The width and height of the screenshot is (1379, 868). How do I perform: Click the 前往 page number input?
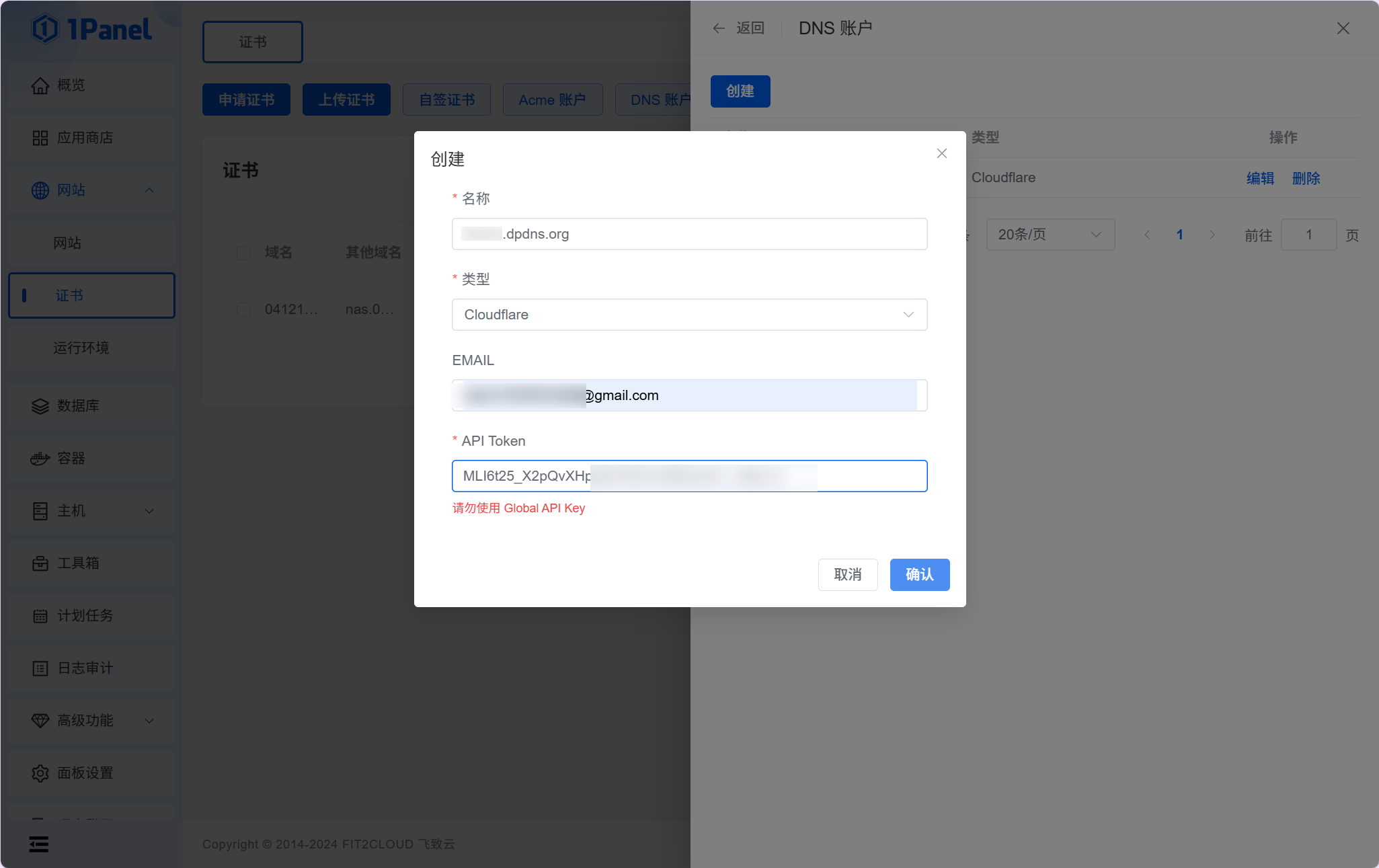click(1308, 235)
